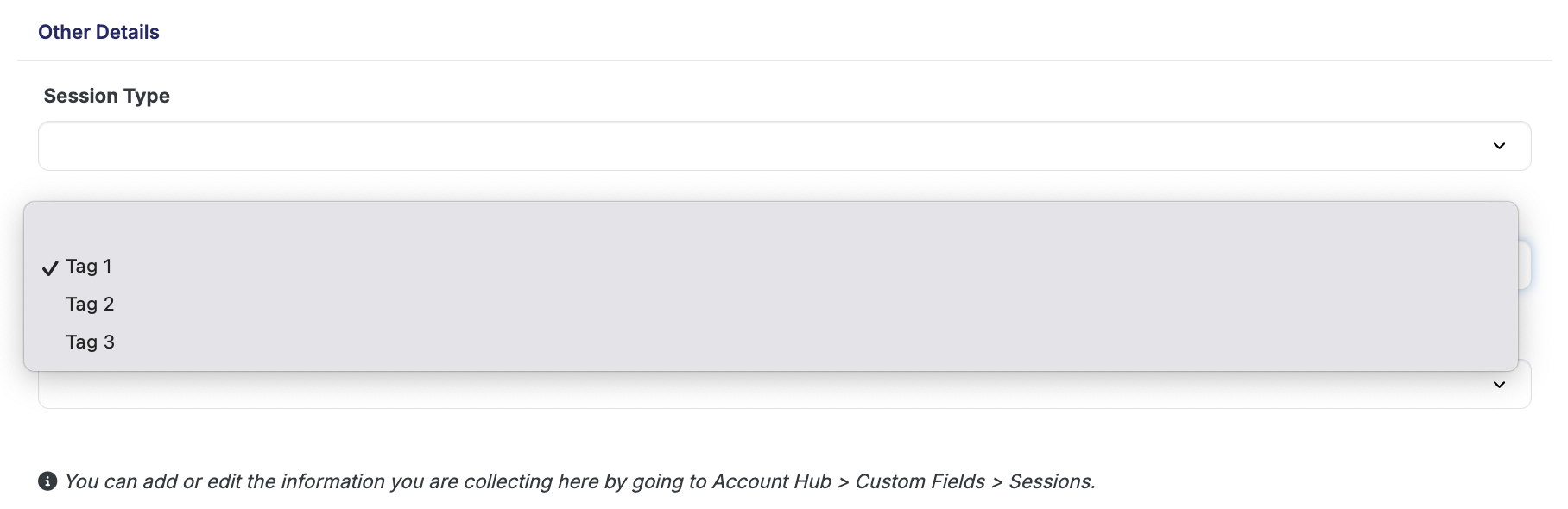This screenshot has width=1568, height=509.
Task: Click the checkmark icon beside Tag 1
Action: click(50, 267)
